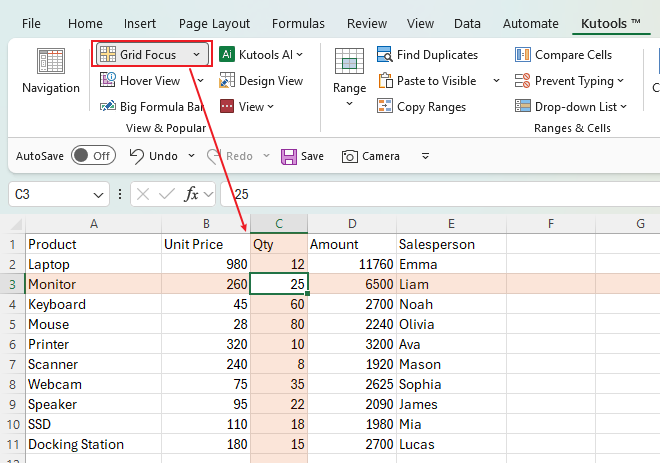660x463 pixels.
Task: Open Copy Ranges tool
Action: click(422, 106)
